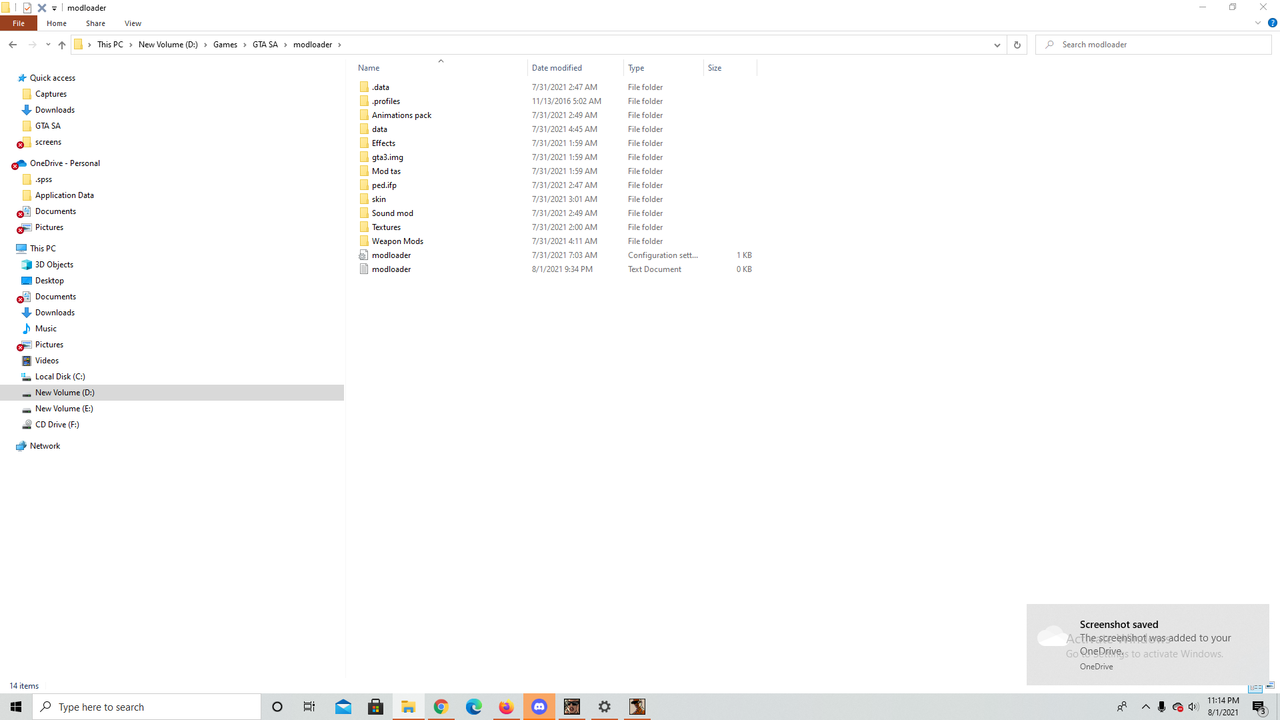Image resolution: width=1280 pixels, height=720 pixels.
Task: Open the Share ribbon tab
Action: 95,23
